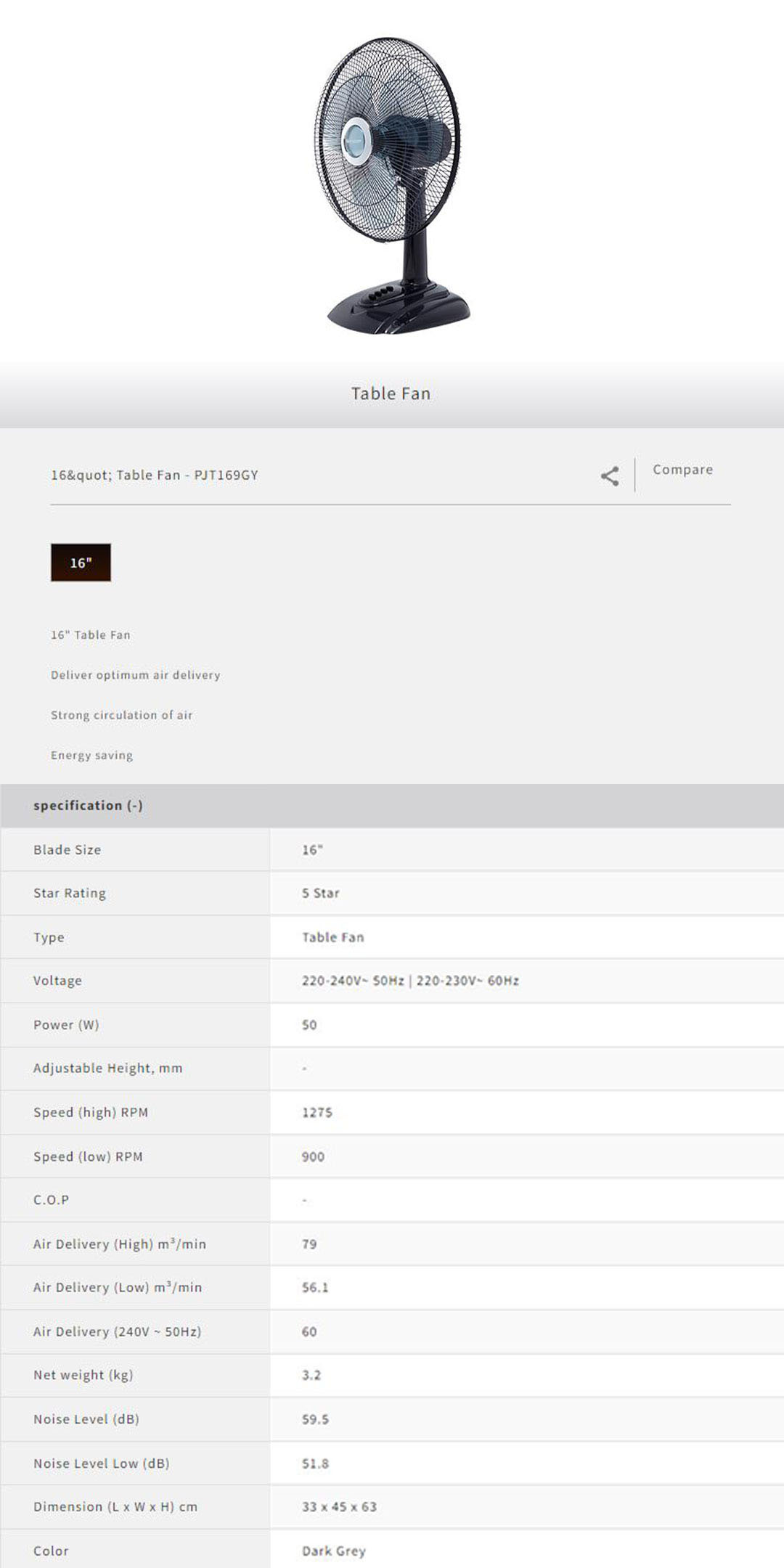Select the 16" size option
Viewport: 784px width, 1568px height.
tap(81, 563)
